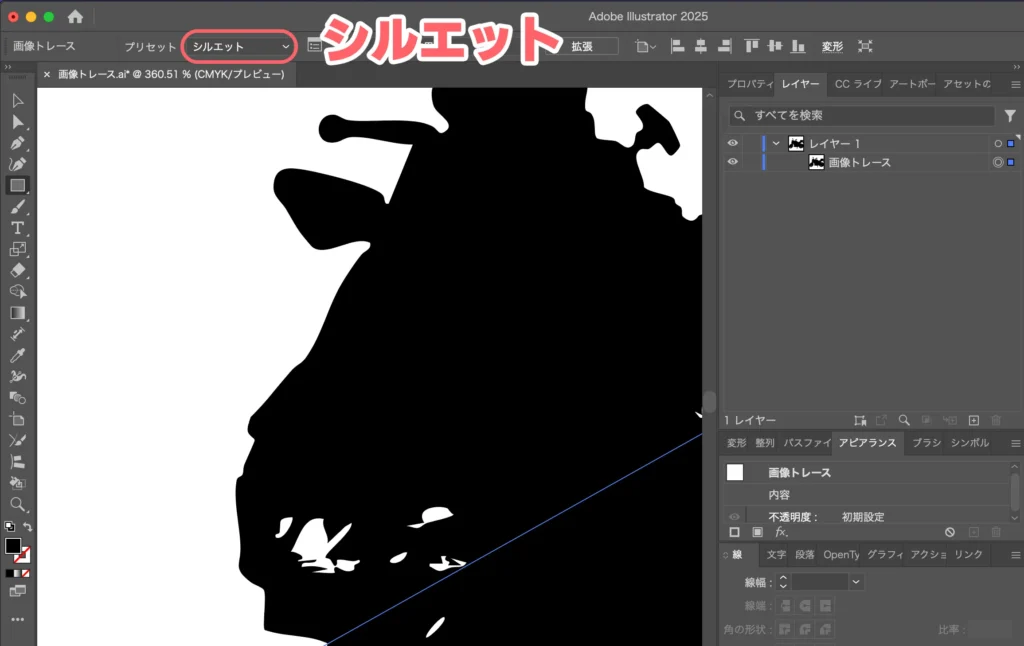Open the 線幅 stroke width dropdown
Image resolution: width=1024 pixels, height=646 pixels.
click(x=856, y=581)
